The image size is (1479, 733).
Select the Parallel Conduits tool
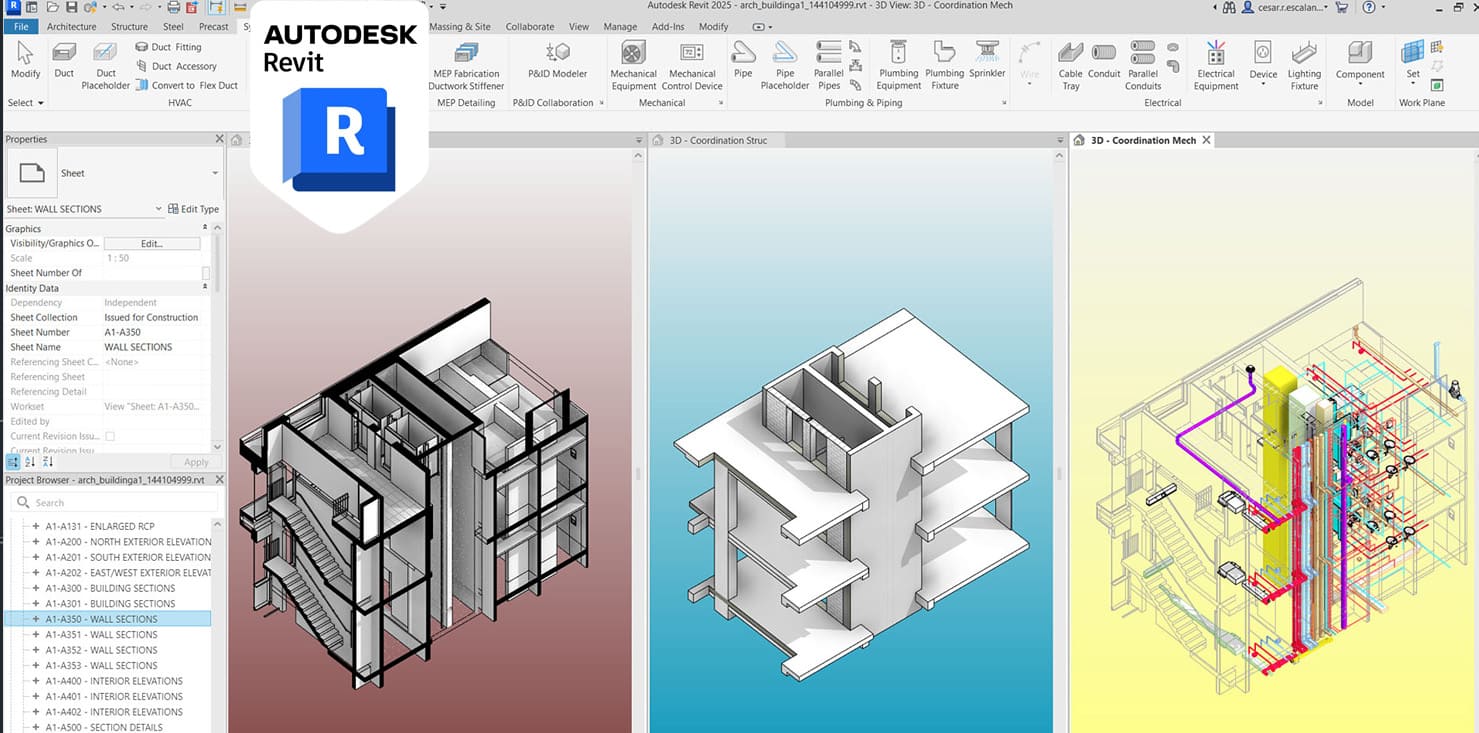[1143, 66]
